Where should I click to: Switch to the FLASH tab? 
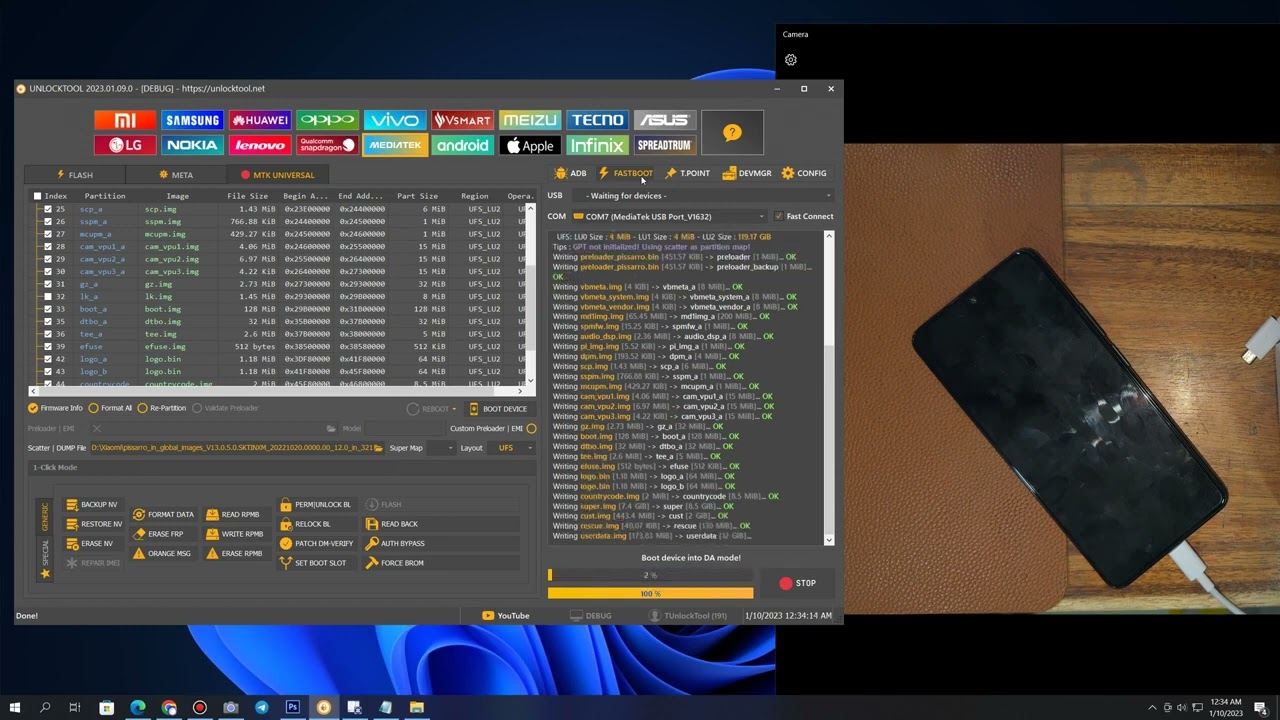(75, 175)
